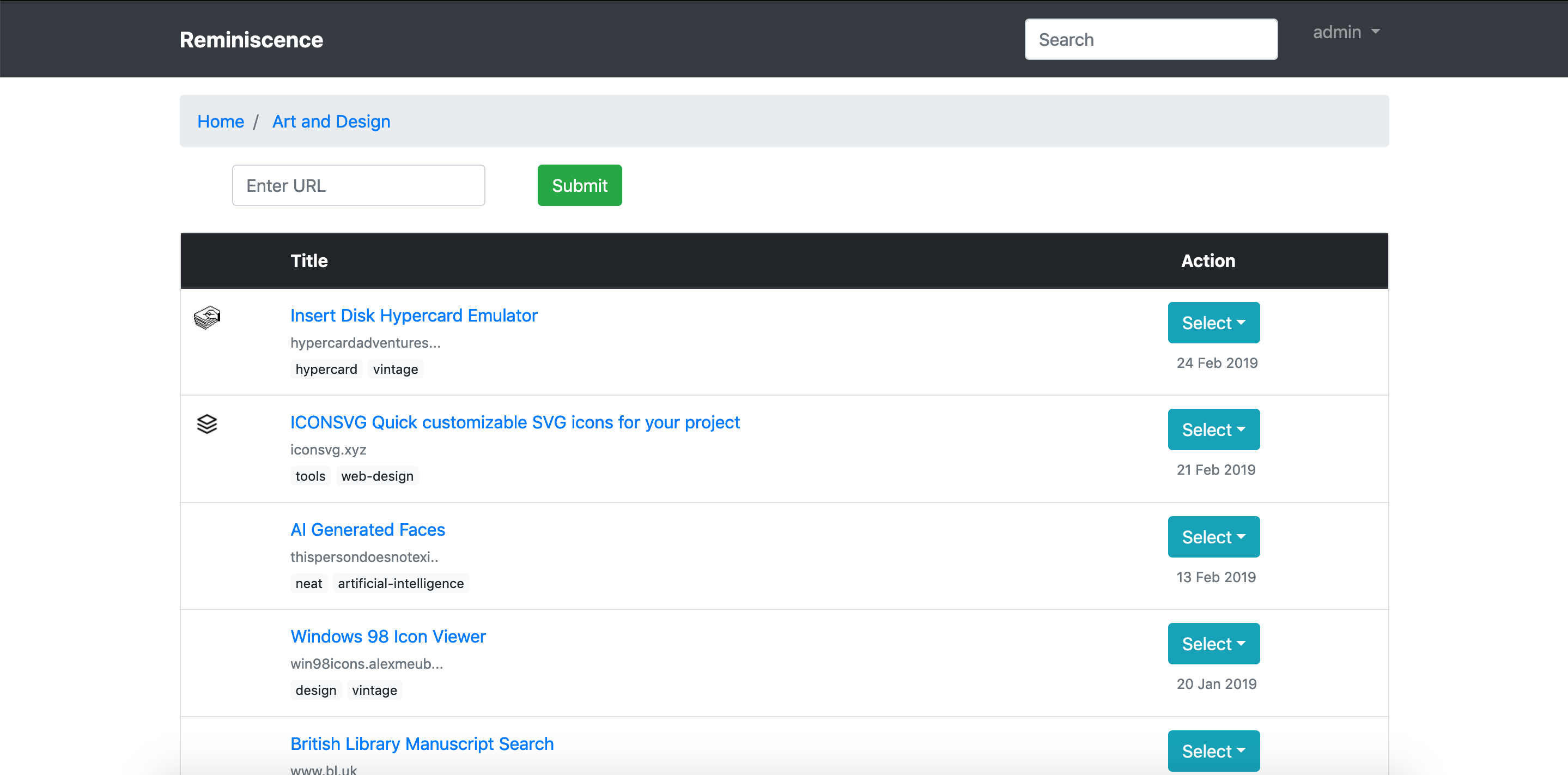Click the iconsvg.xyz domain text
This screenshot has height=775, width=1568.
click(328, 450)
